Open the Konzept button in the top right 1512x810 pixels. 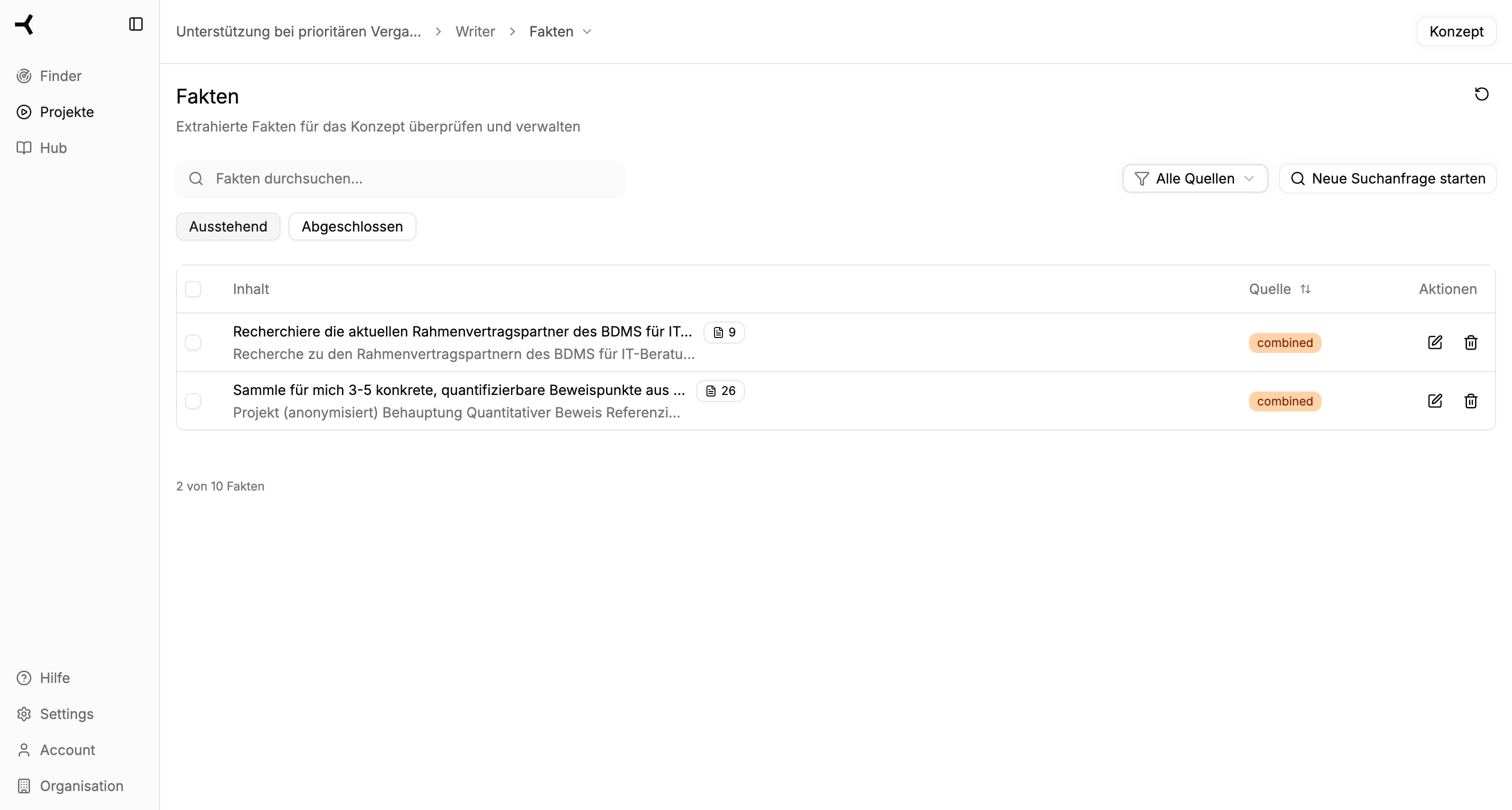point(1455,31)
